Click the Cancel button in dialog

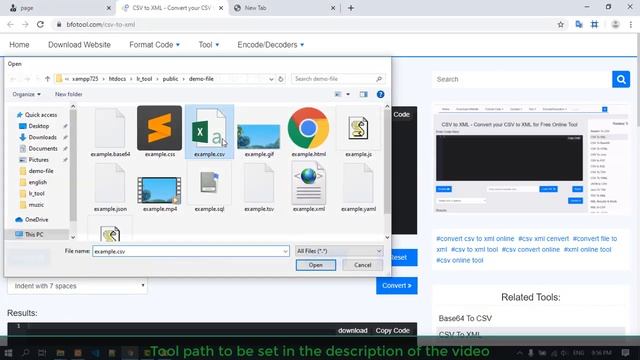[x=362, y=265]
